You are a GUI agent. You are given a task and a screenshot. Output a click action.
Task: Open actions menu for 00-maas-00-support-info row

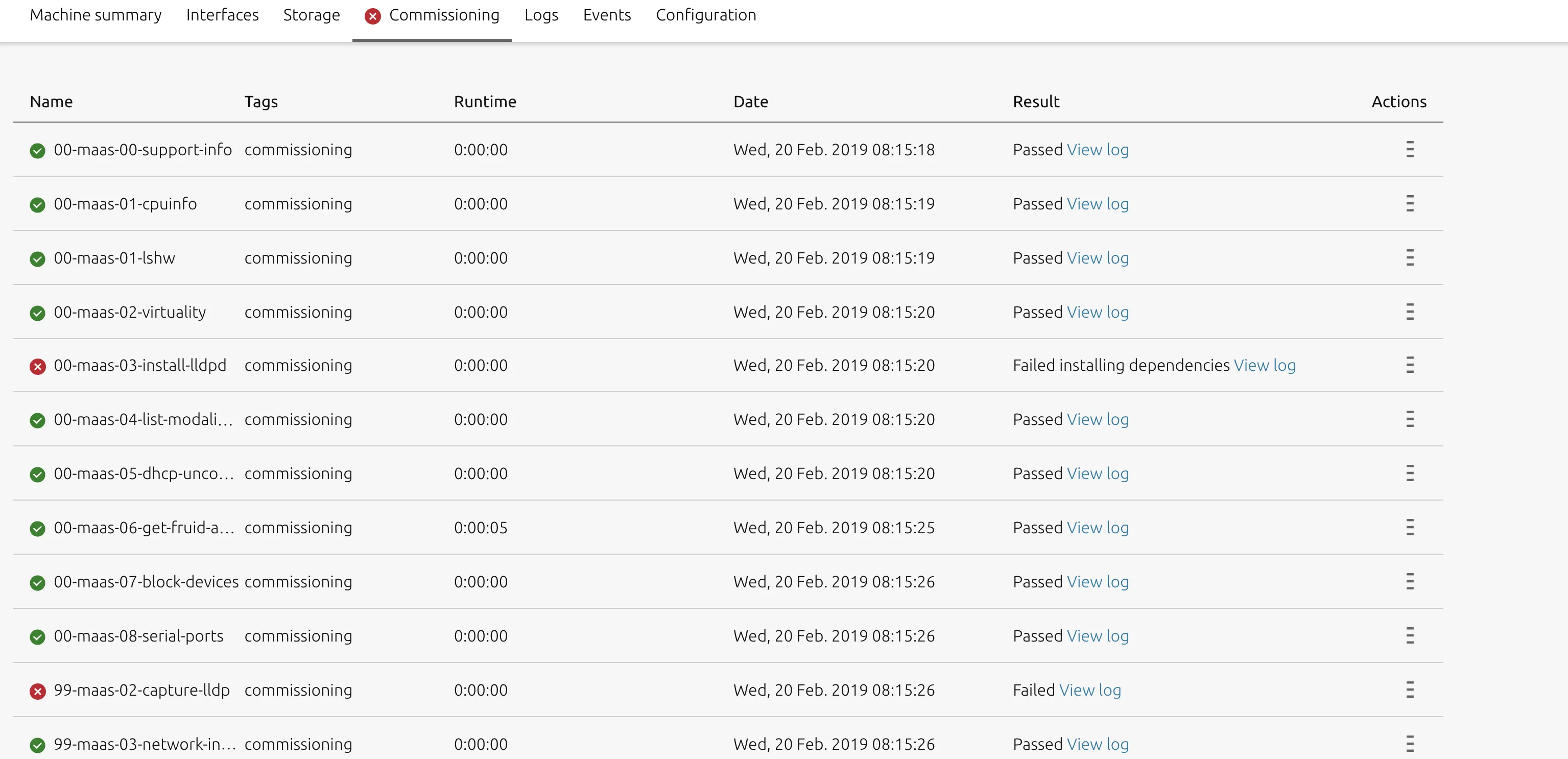1409,150
